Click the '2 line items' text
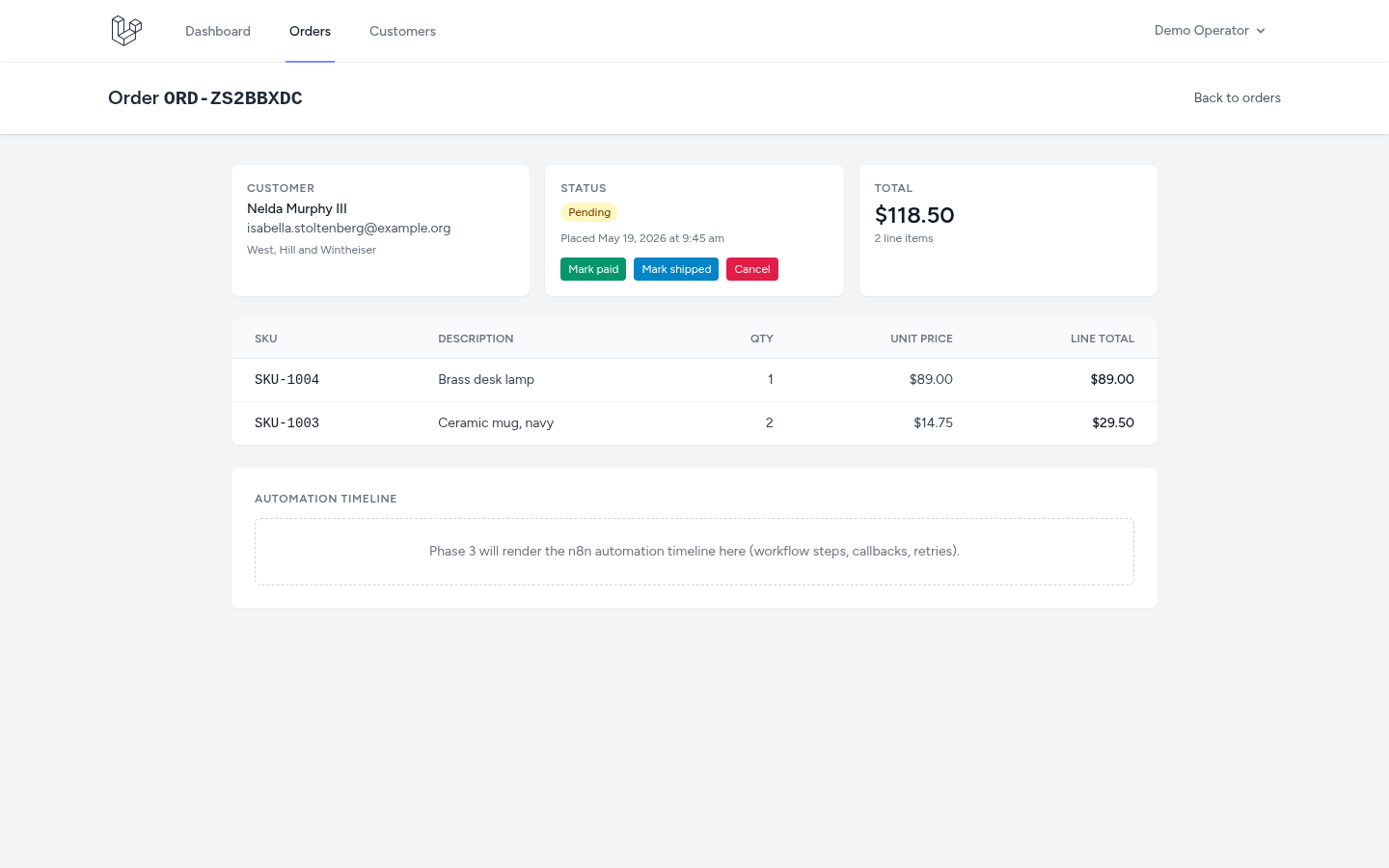The width and height of the screenshot is (1389, 868). point(904,238)
